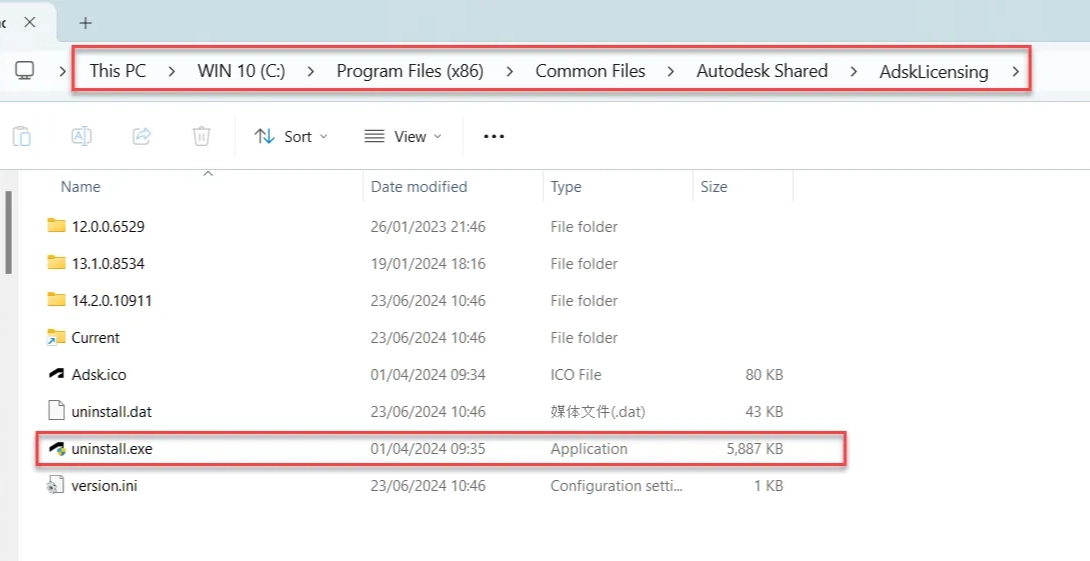Select the uninstall.dat file icon
Screen dimensions: 1090x561
tap(56, 411)
